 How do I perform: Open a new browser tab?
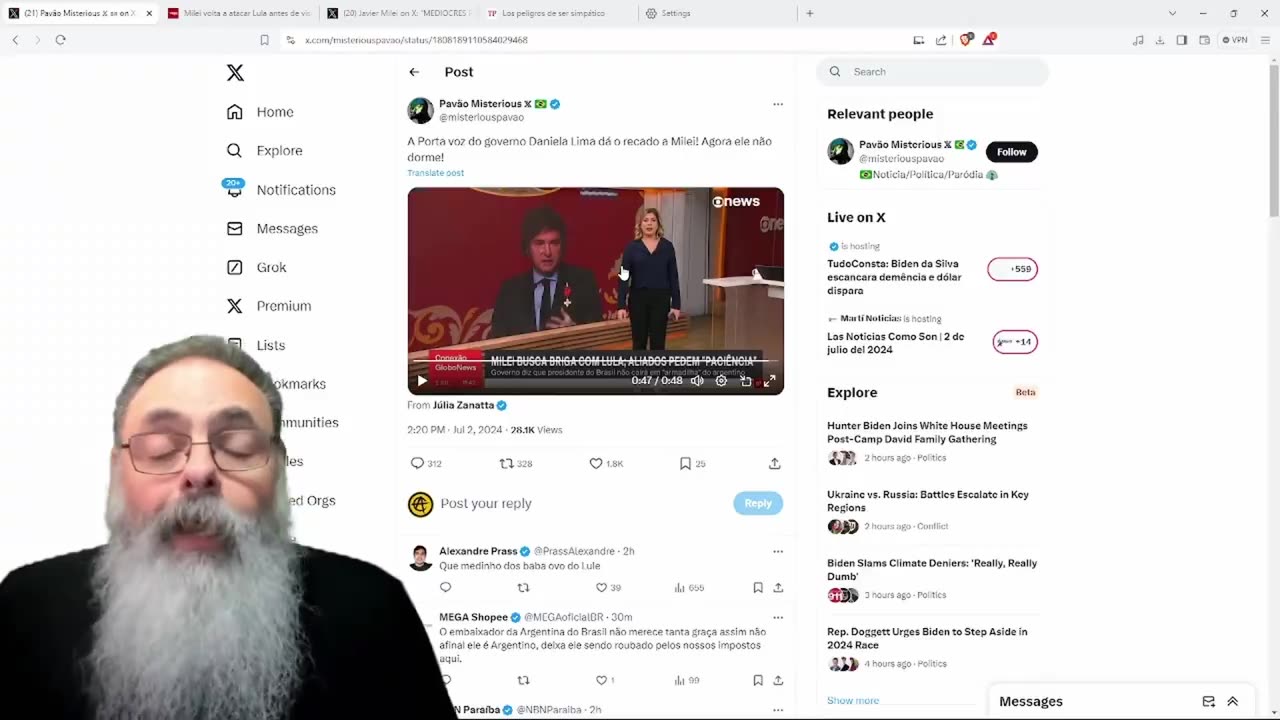tap(810, 13)
